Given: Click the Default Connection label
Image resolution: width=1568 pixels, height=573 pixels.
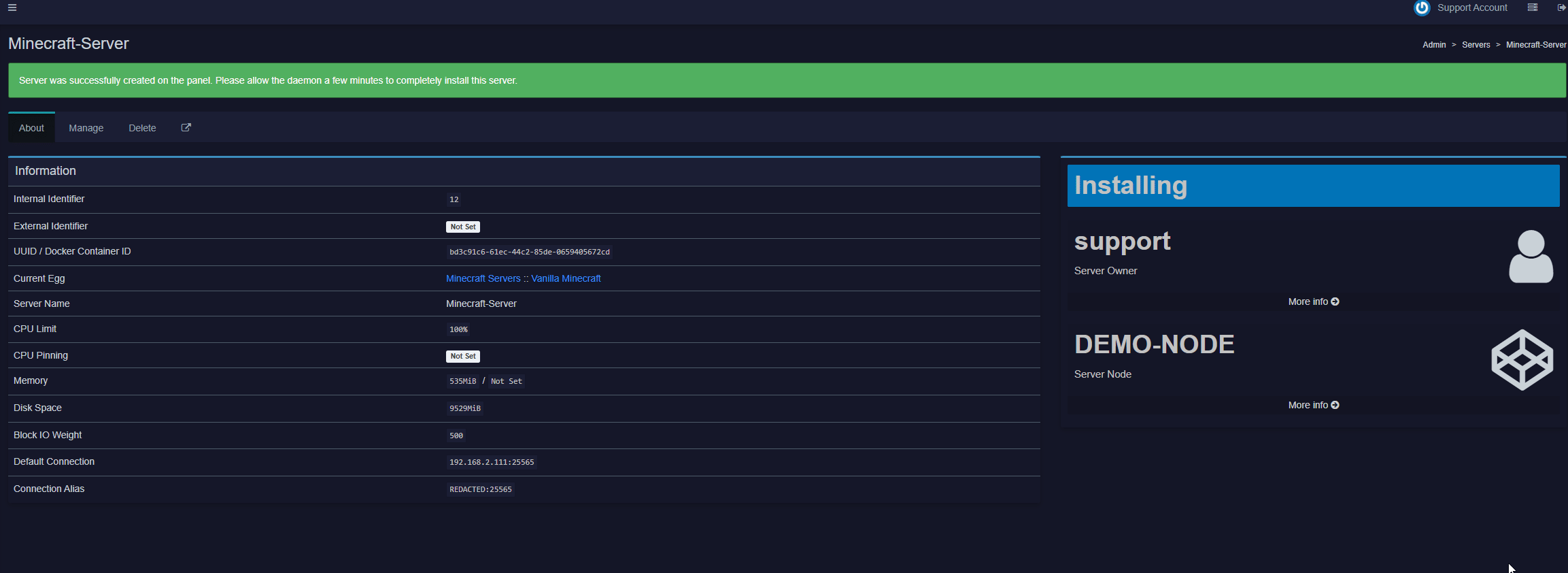Looking at the screenshot, I should tap(54, 461).
